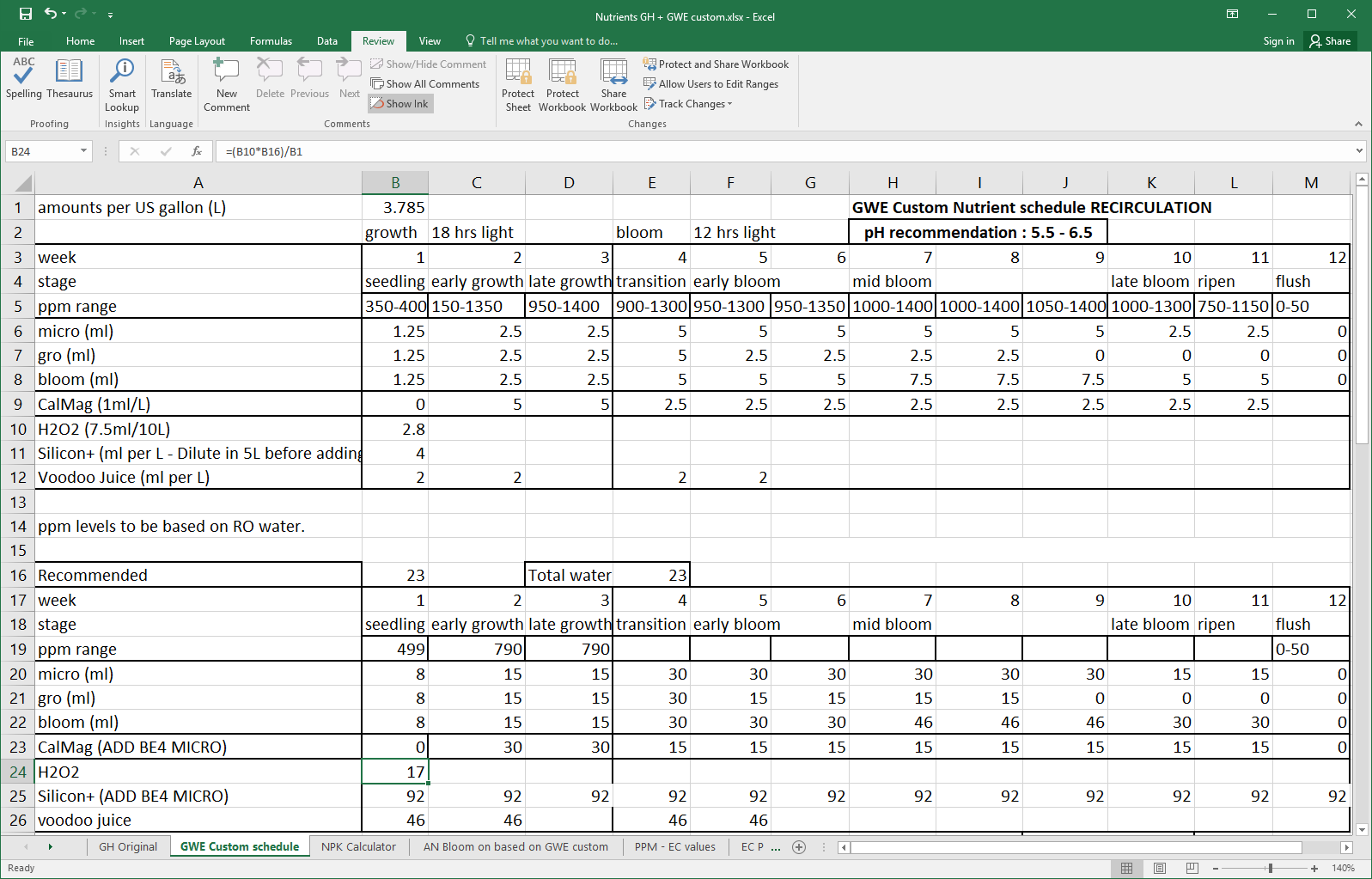This screenshot has width=1372, height=879.
Task: Click the New sheet plus icon
Action: pos(799,847)
